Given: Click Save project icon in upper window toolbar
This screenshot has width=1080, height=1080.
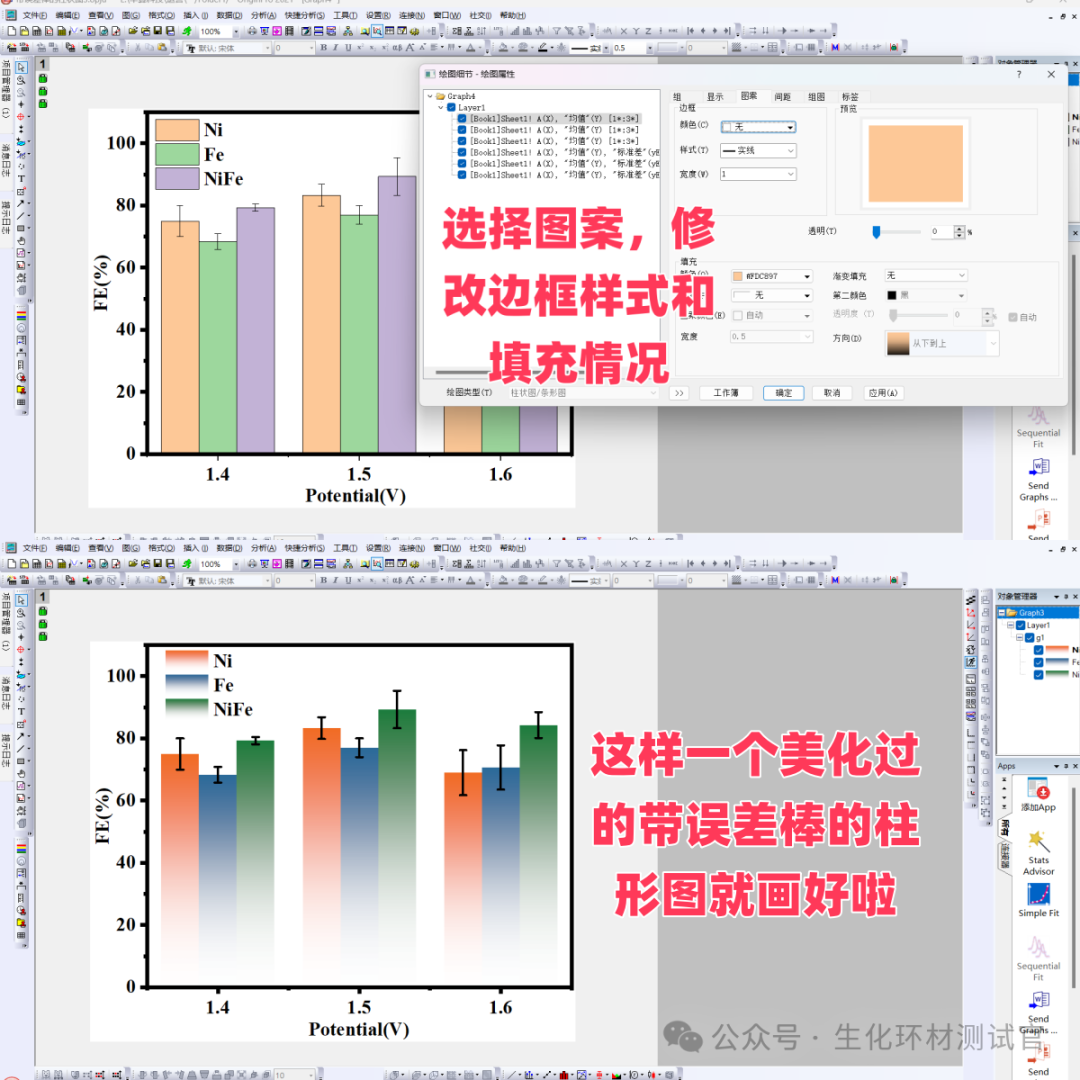Looking at the screenshot, I should (x=158, y=31).
